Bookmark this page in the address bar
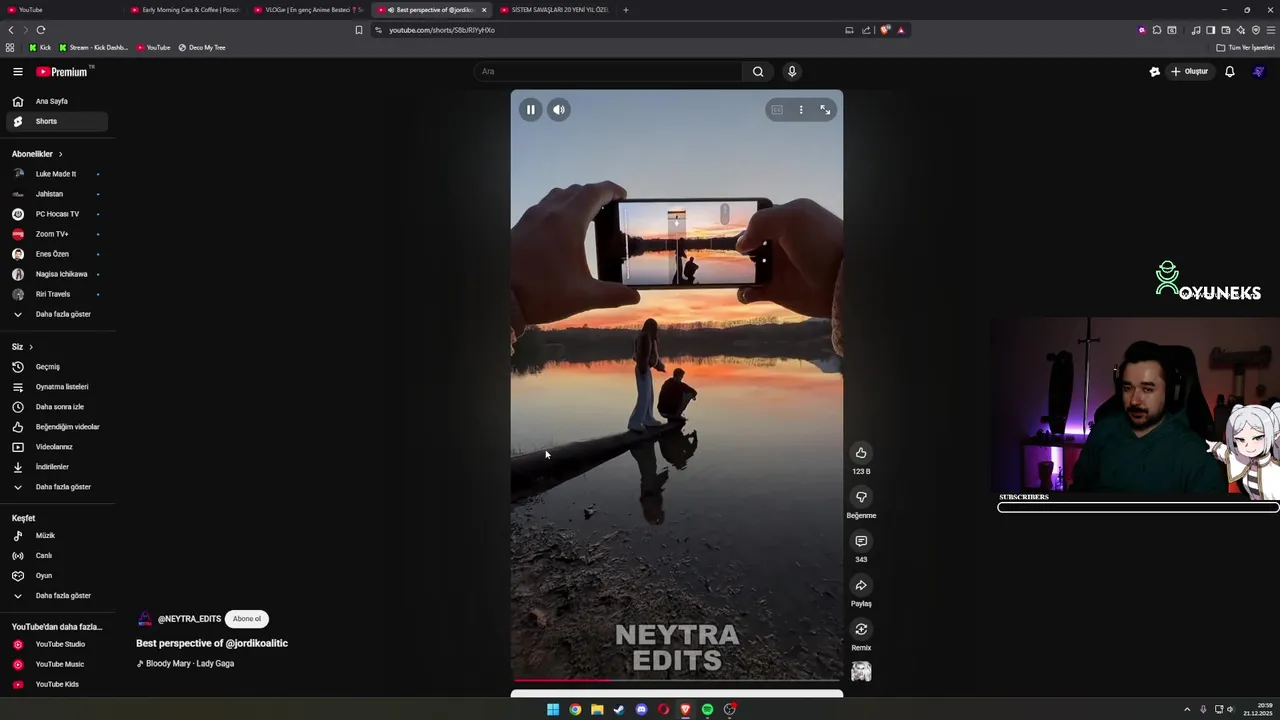The width and height of the screenshot is (1280, 720). click(x=359, y=30)
